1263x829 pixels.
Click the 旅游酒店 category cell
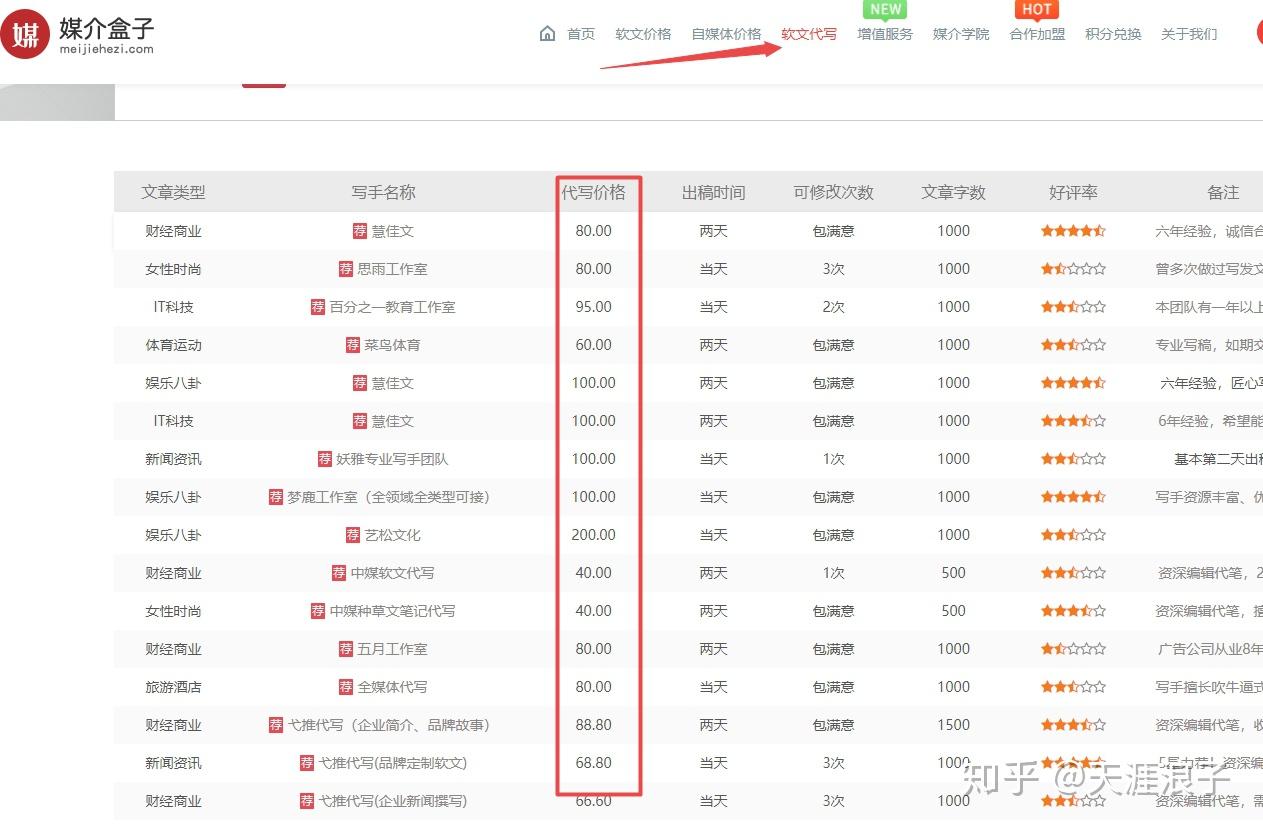click(173, 687)
